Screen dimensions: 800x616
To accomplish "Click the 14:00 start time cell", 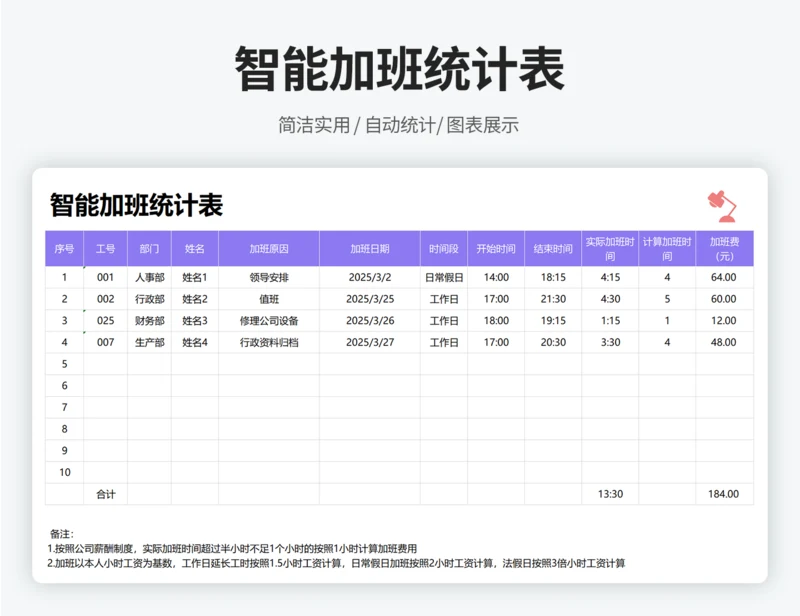I will (496, 277).
